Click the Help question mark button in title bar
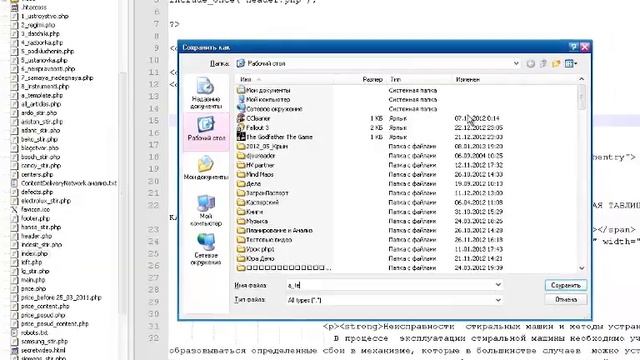This screenshot has height=360, width=640. pos(573,47)
